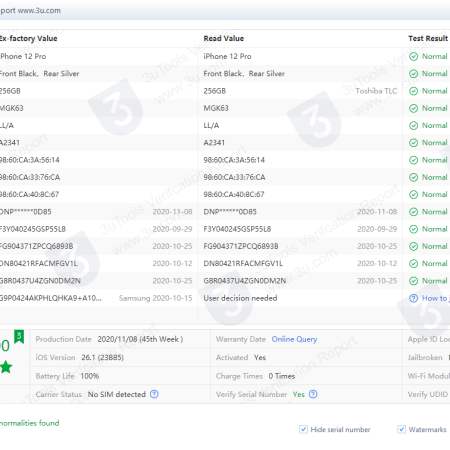Click the Samsung 2020-10-15 screen info
Viewport: 450px width, 450px height.
[156, 298]
